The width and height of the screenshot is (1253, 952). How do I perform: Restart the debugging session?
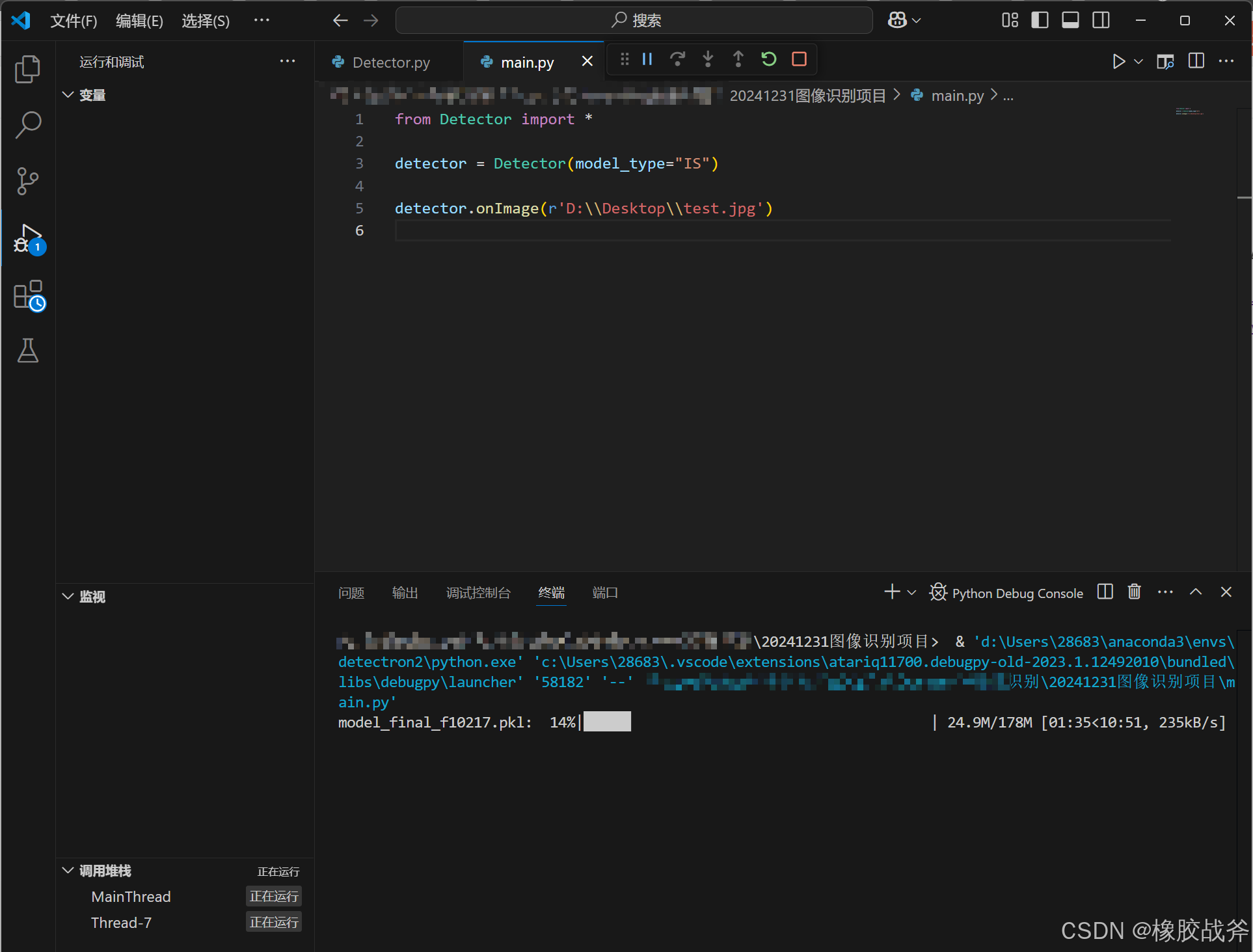click(768, 60)
